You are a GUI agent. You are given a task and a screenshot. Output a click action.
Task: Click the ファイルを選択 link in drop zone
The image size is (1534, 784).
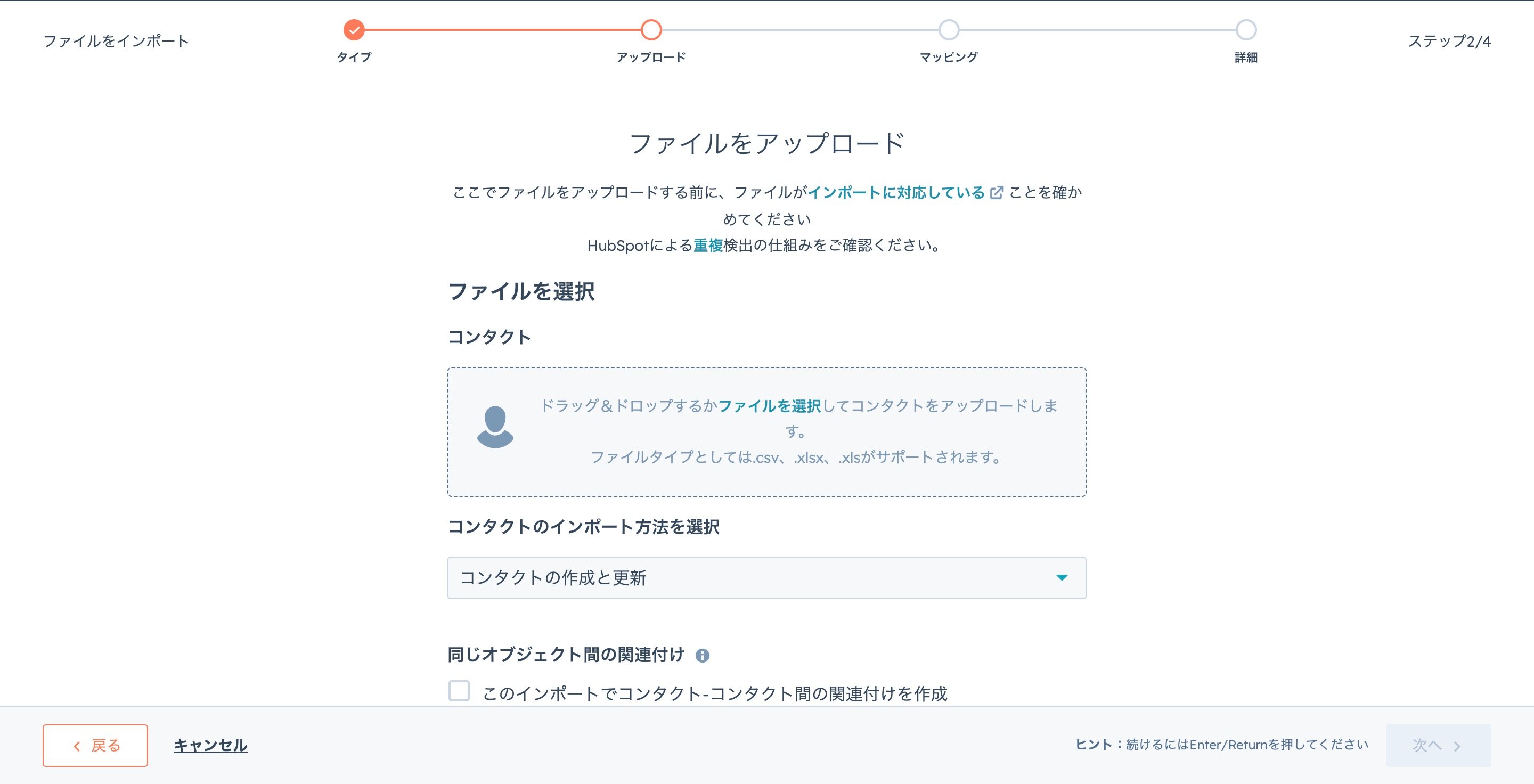click(769, 406)
